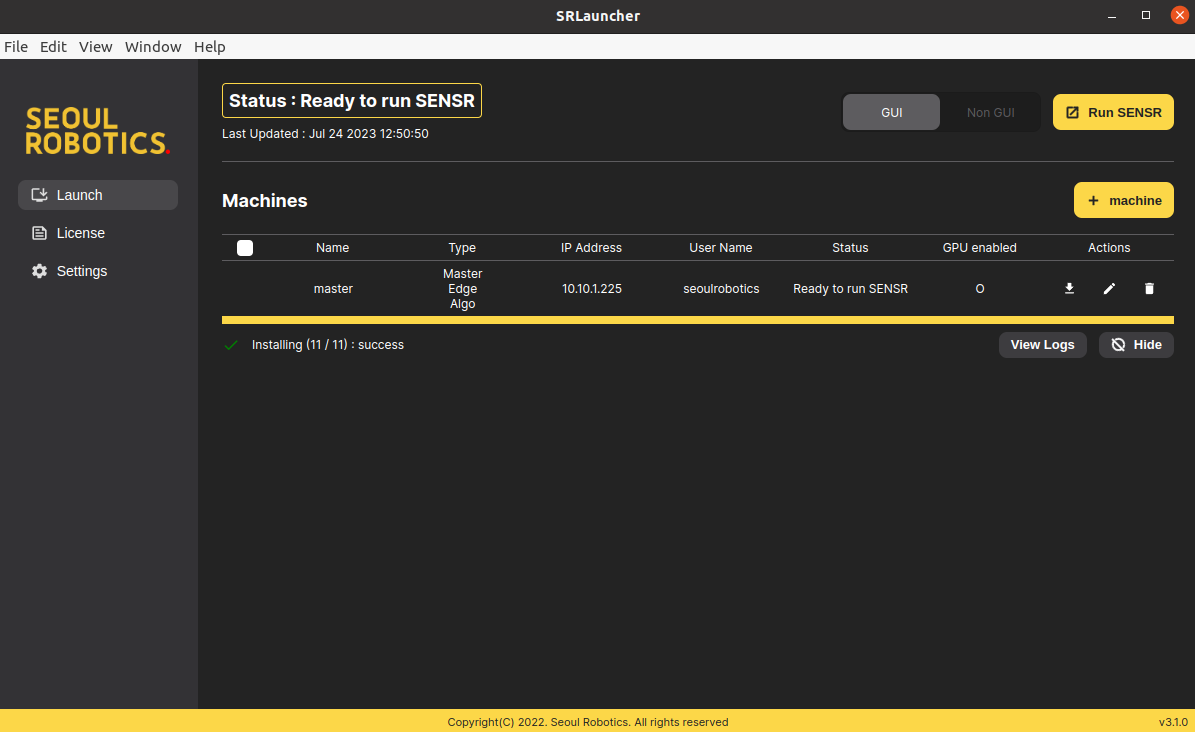Toggle the select-all machines checkbox

[245, 248]
